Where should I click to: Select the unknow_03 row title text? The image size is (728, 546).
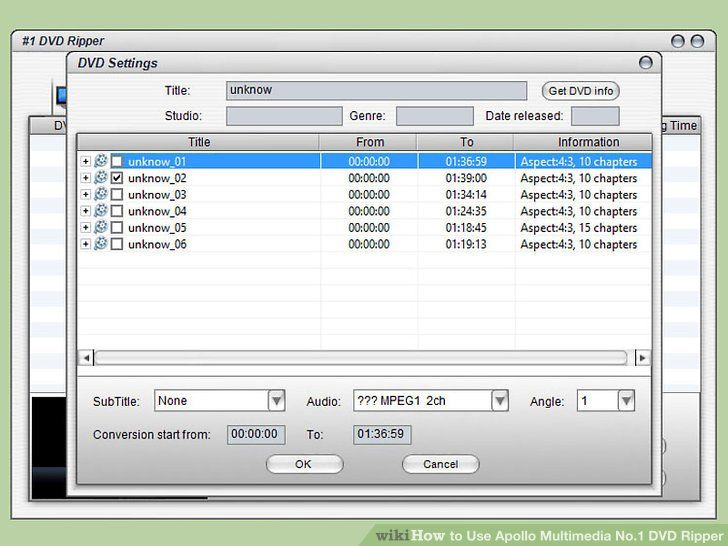[157, 195]
